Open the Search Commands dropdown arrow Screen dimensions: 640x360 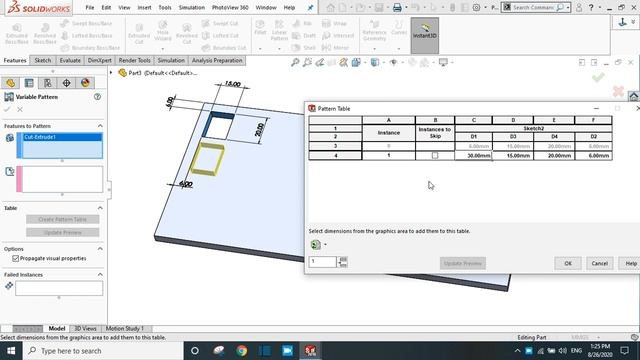click(568, 7)
